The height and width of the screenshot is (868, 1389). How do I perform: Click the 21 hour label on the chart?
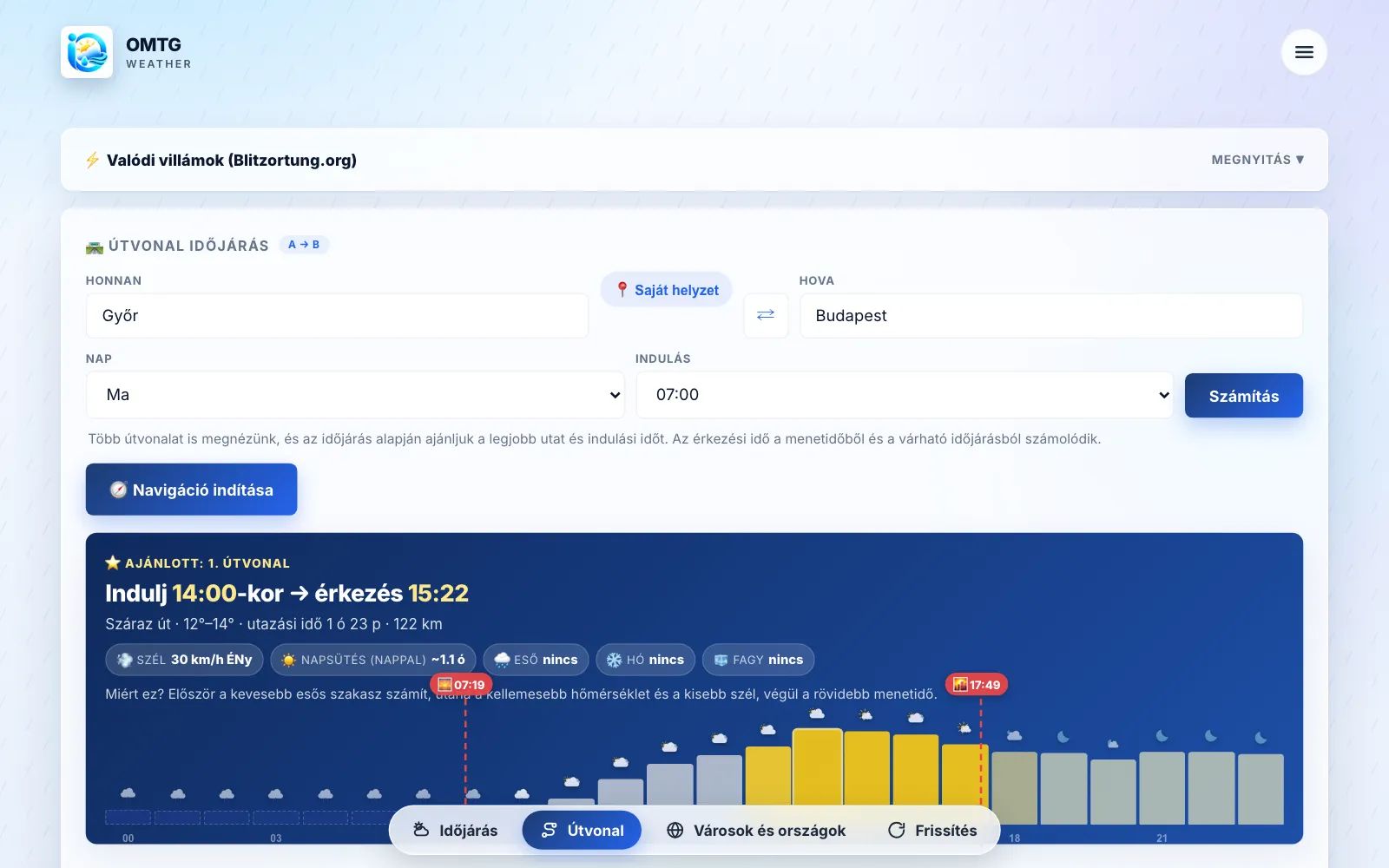(x=1162, y=838)
